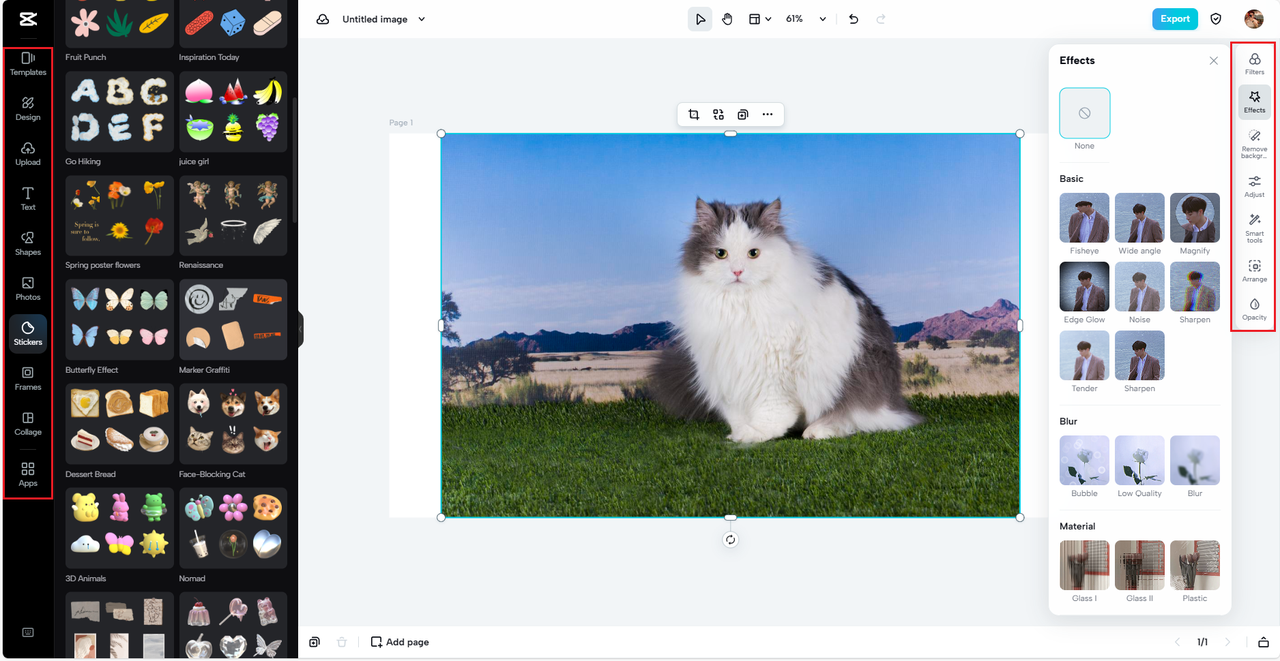Close the Effects panel
Image resolution: width=1280 pixels, height=661 pixels.
(x=1213, y=61)
